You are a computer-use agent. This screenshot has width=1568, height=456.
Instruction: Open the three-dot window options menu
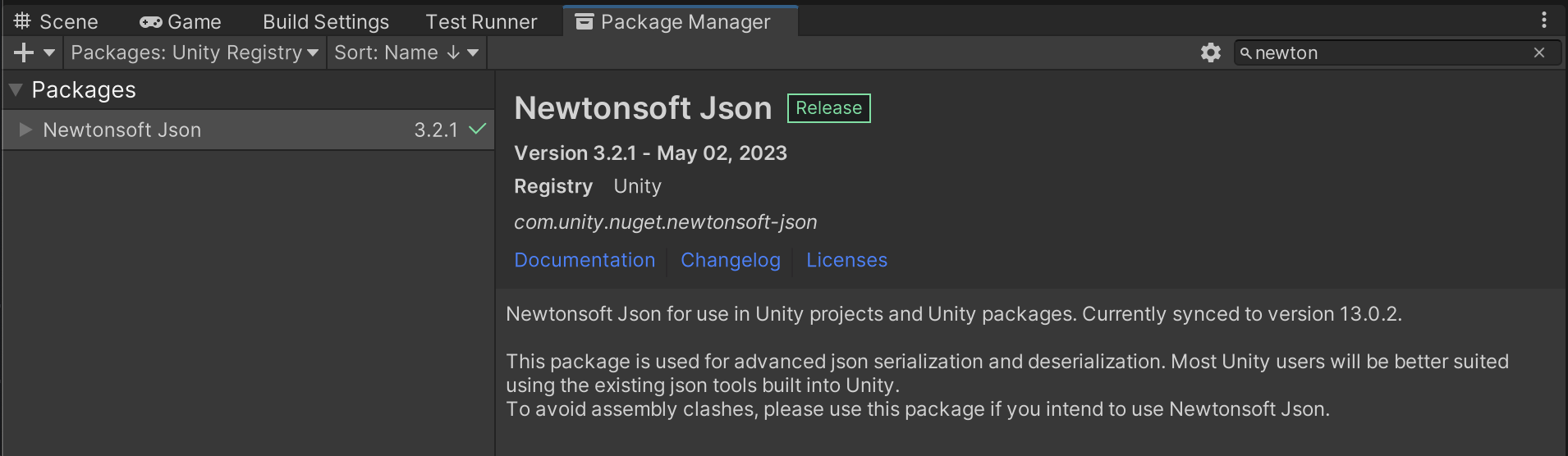[1543, 20]
